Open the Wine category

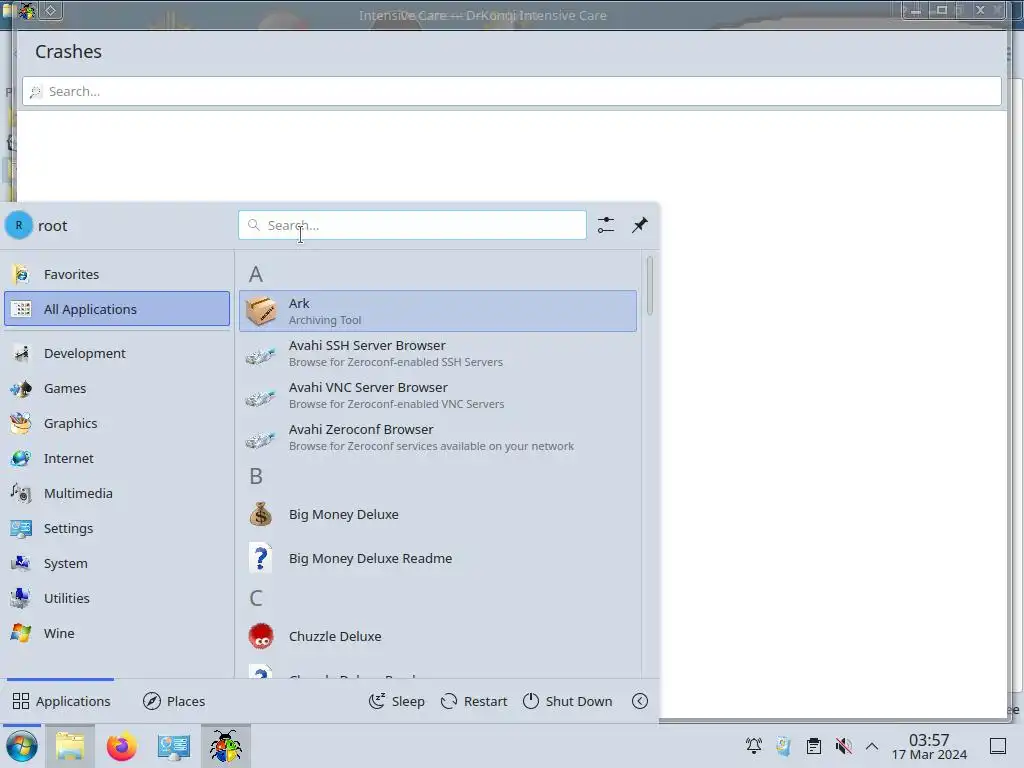[117, 633]
